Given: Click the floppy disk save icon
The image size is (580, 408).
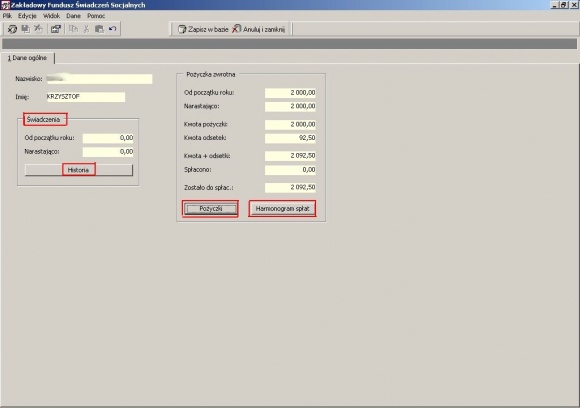Looking at the screenshot, I should 25,29.
